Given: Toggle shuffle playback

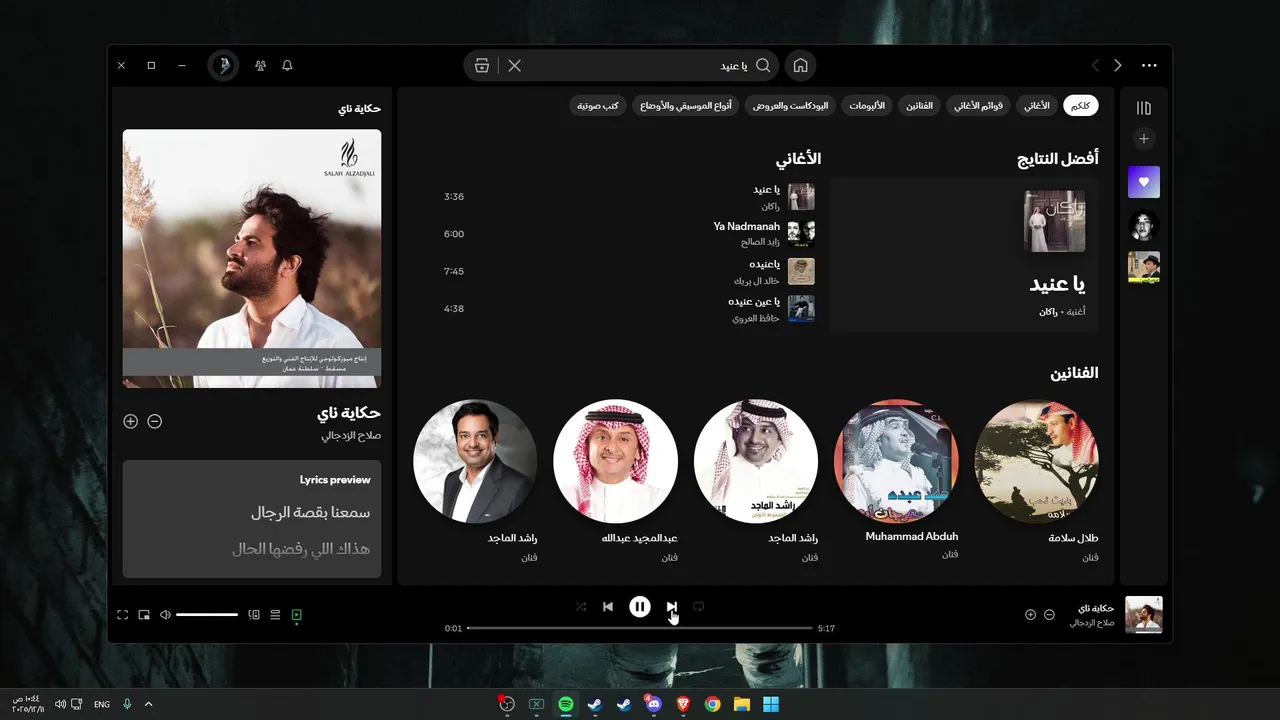Looking at the screenshot, I should tap(581, 606).
